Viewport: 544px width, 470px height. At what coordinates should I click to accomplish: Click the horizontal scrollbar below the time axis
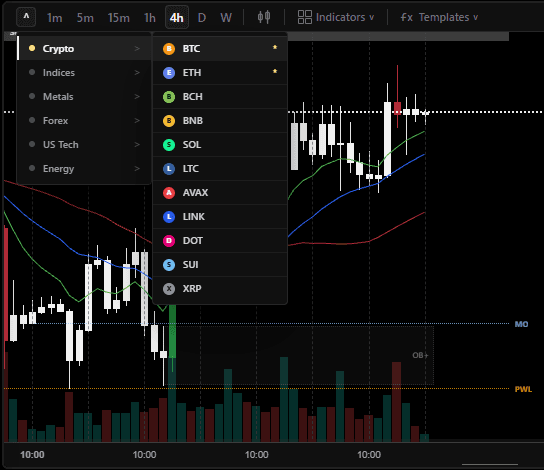tap(490, 464)
